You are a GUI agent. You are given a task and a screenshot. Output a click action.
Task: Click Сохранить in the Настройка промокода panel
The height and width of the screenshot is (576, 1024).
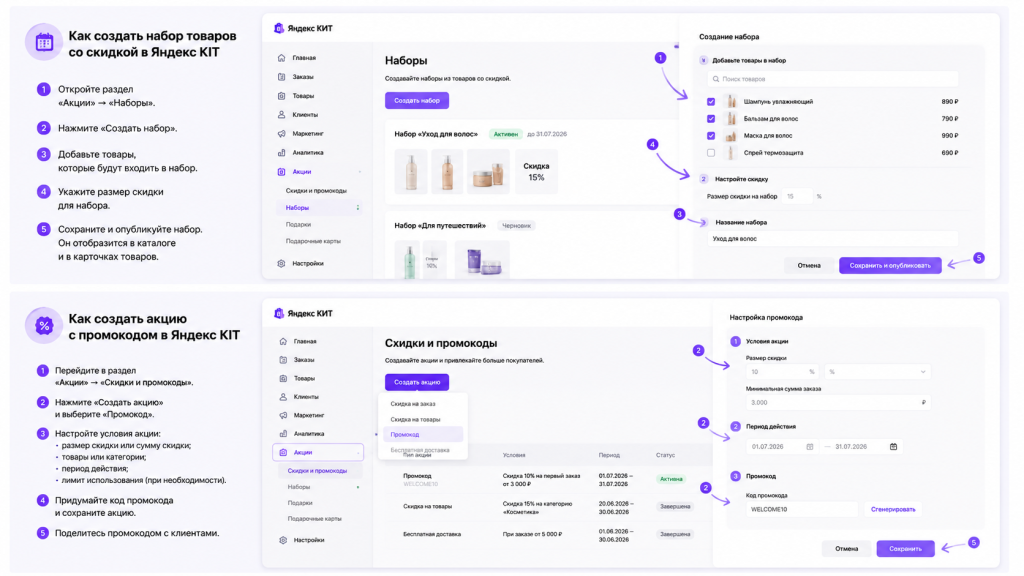pos(905,549)
